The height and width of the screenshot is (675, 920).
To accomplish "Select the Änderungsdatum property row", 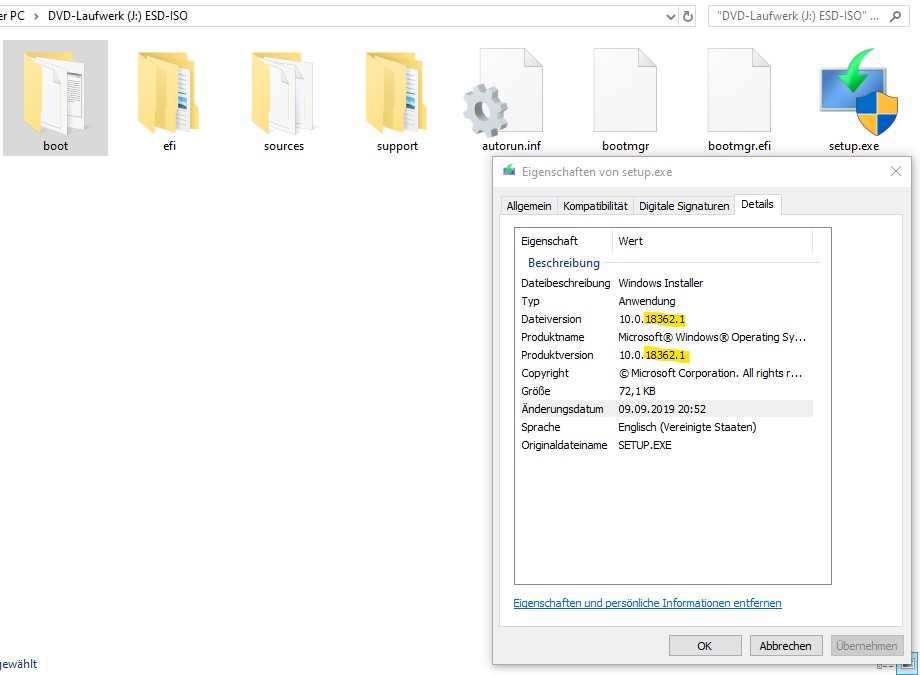I will 666,409.
